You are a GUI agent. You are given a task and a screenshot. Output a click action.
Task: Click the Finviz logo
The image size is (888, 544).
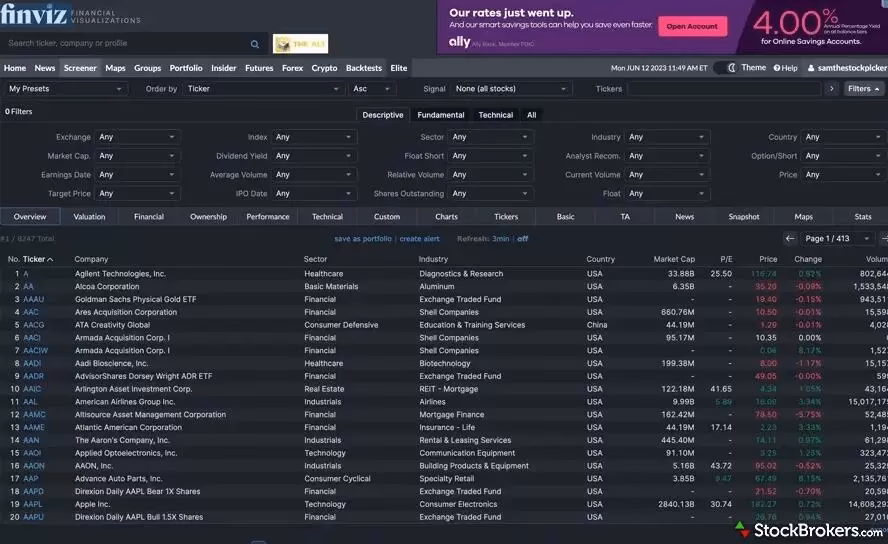click(35, 14)
